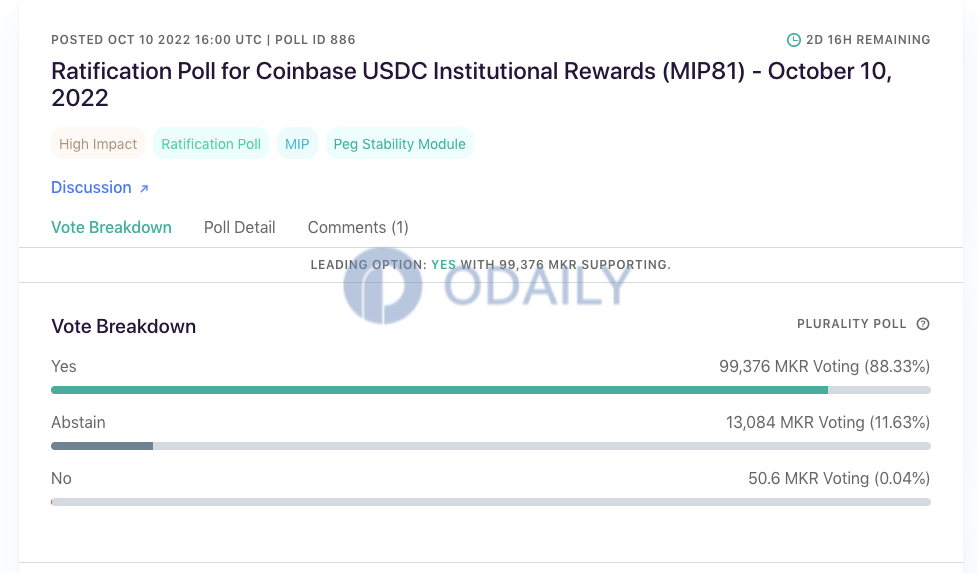Open the Comments (1) tab

[x=358, y=227]
